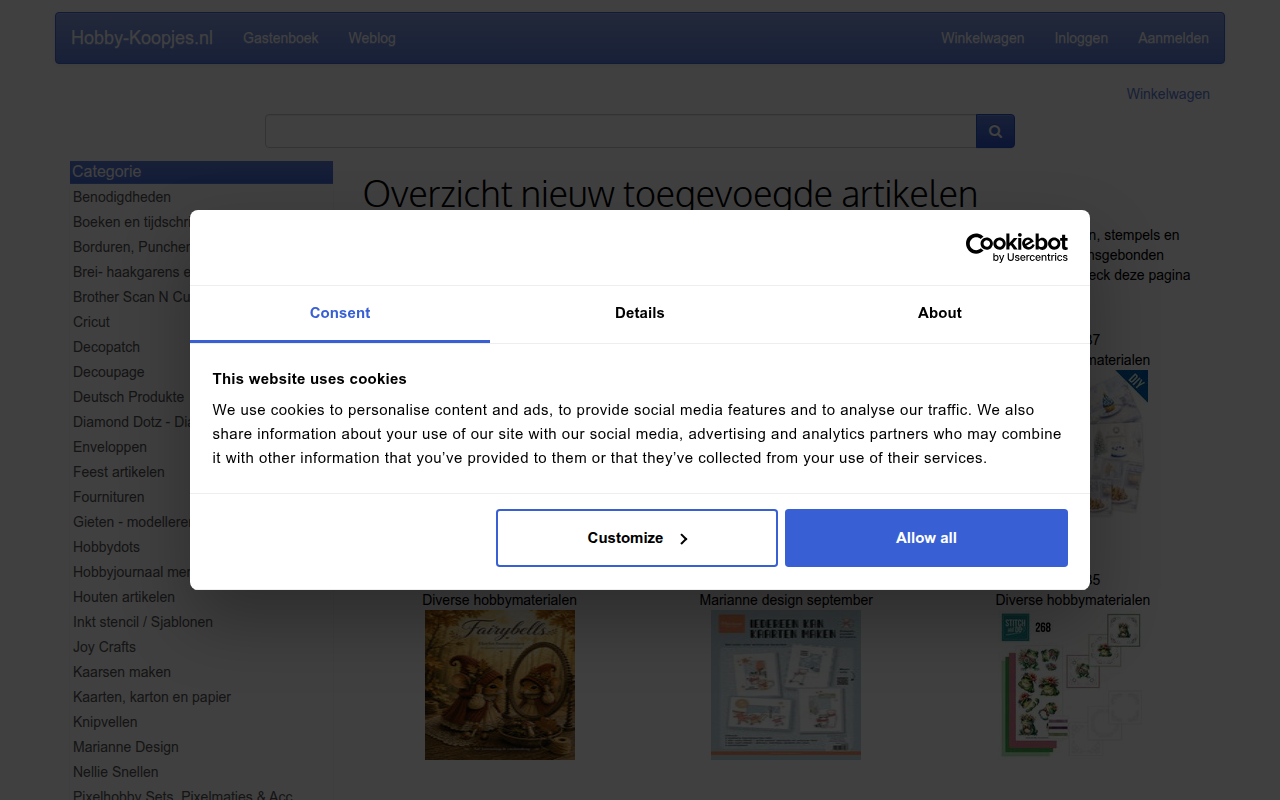1280x800 pixels.
Task: Open Hobbydots category
Action: pyautogui.click(x=106, y=547)
